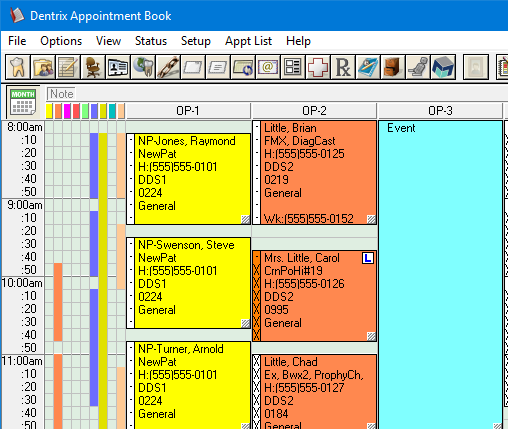Open Office Manager desk chair icon

coord(93,67)
